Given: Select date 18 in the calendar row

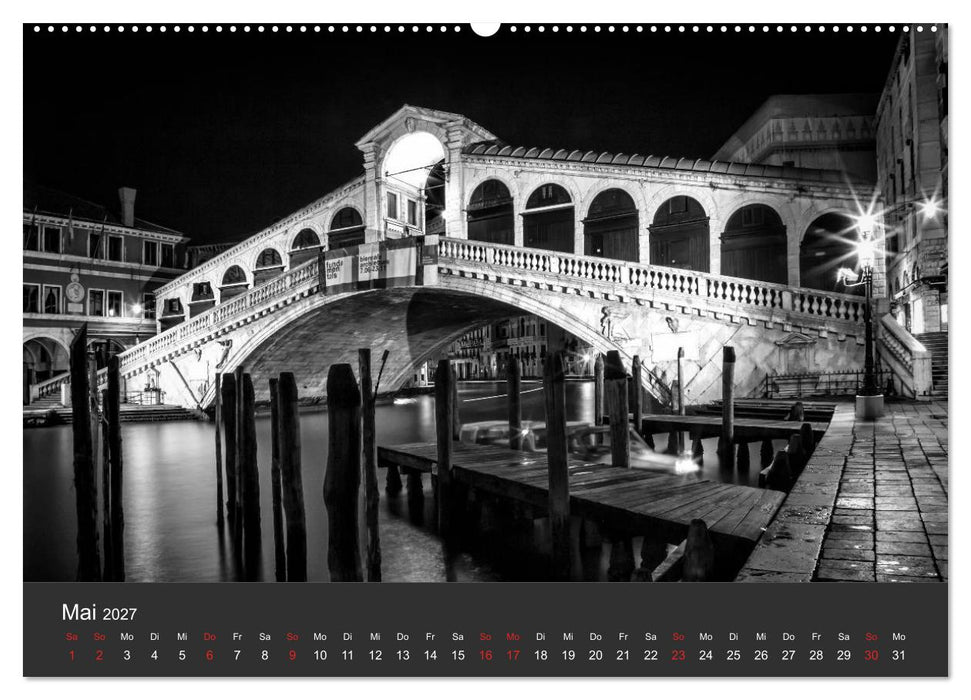Looking at the screenshot, I should pyautogui.click(x=541, y=655).
